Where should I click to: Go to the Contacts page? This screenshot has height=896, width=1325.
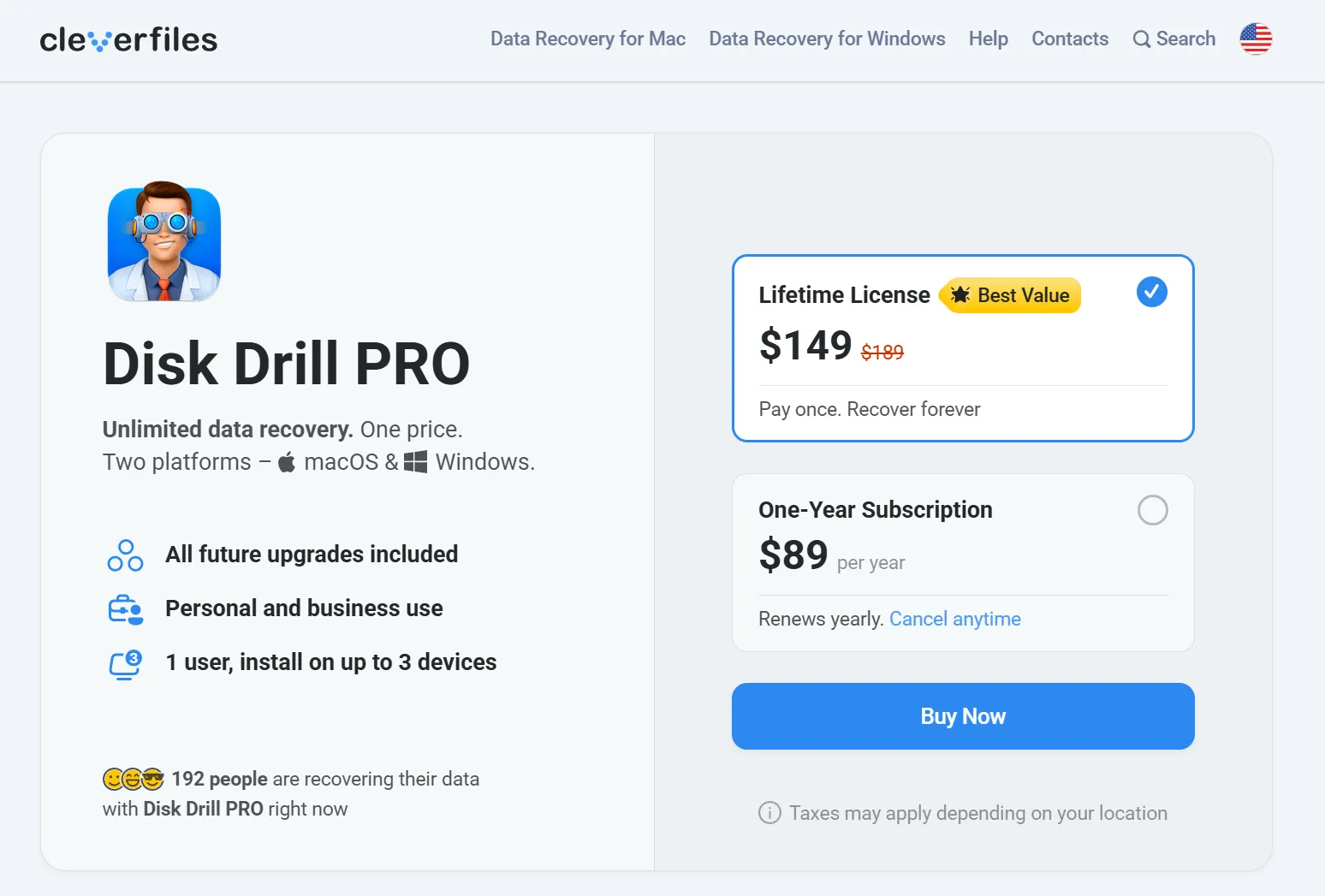[1070, 39]
